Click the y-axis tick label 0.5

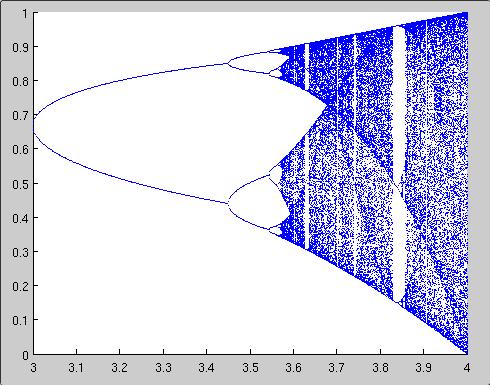coord(21,184)
